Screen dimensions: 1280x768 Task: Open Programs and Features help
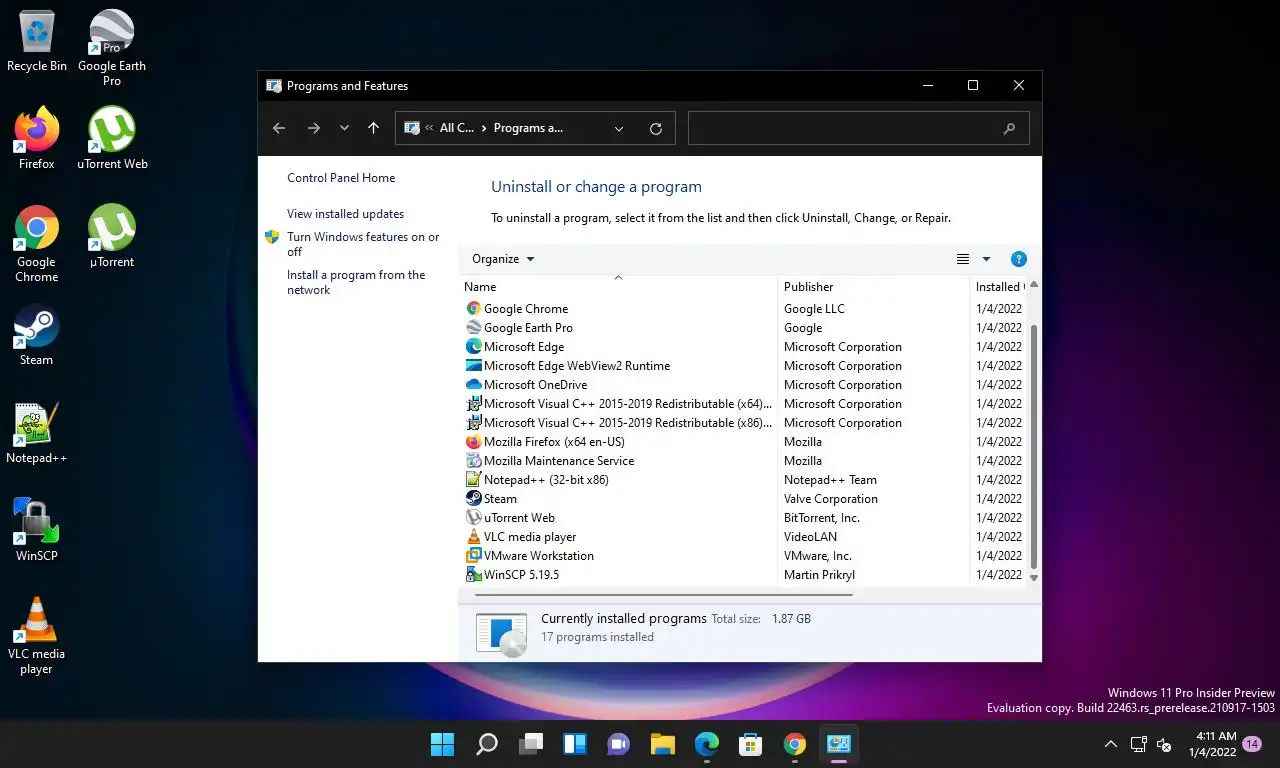coord(1019,259)
